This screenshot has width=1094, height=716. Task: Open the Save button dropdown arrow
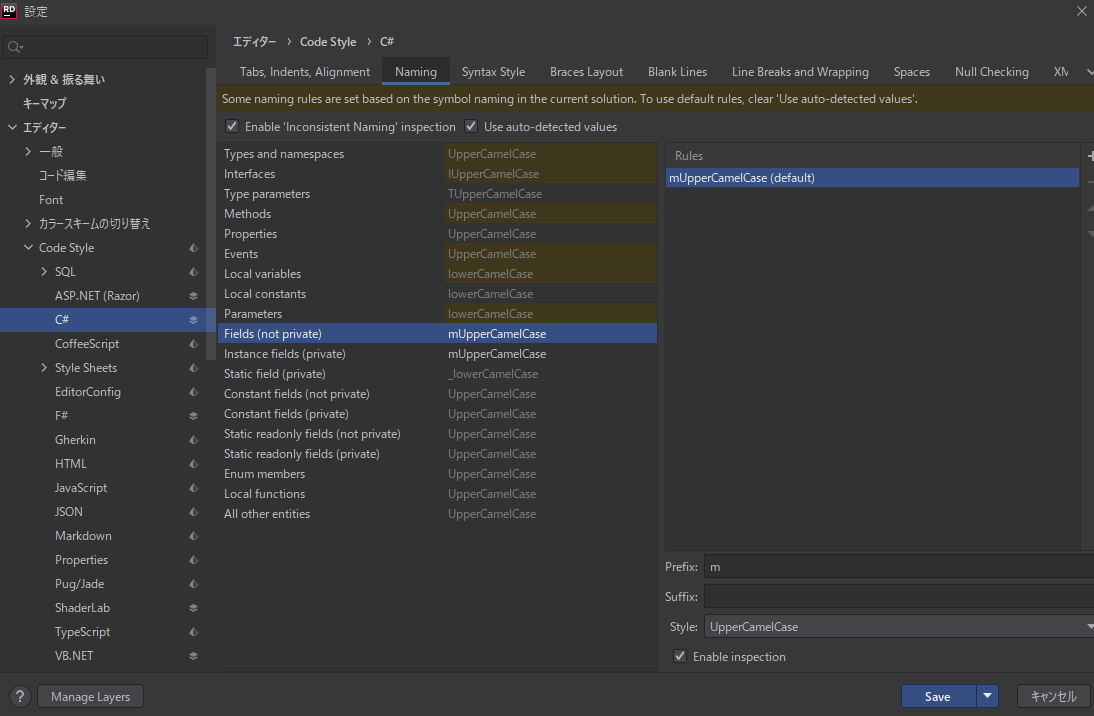tap(987, 697)
